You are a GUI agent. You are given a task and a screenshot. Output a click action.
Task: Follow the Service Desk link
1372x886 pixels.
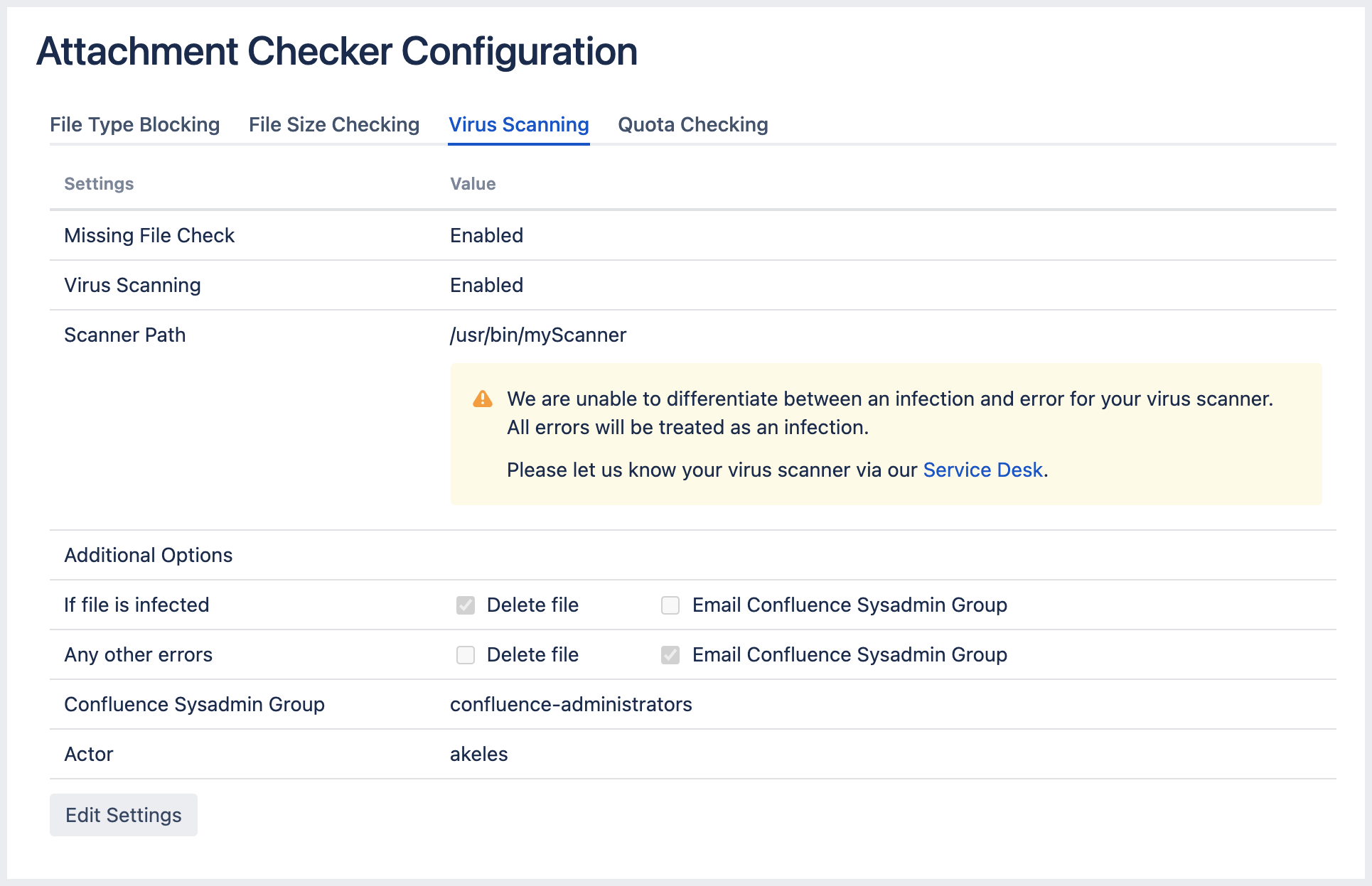click(x=982, y=470)
